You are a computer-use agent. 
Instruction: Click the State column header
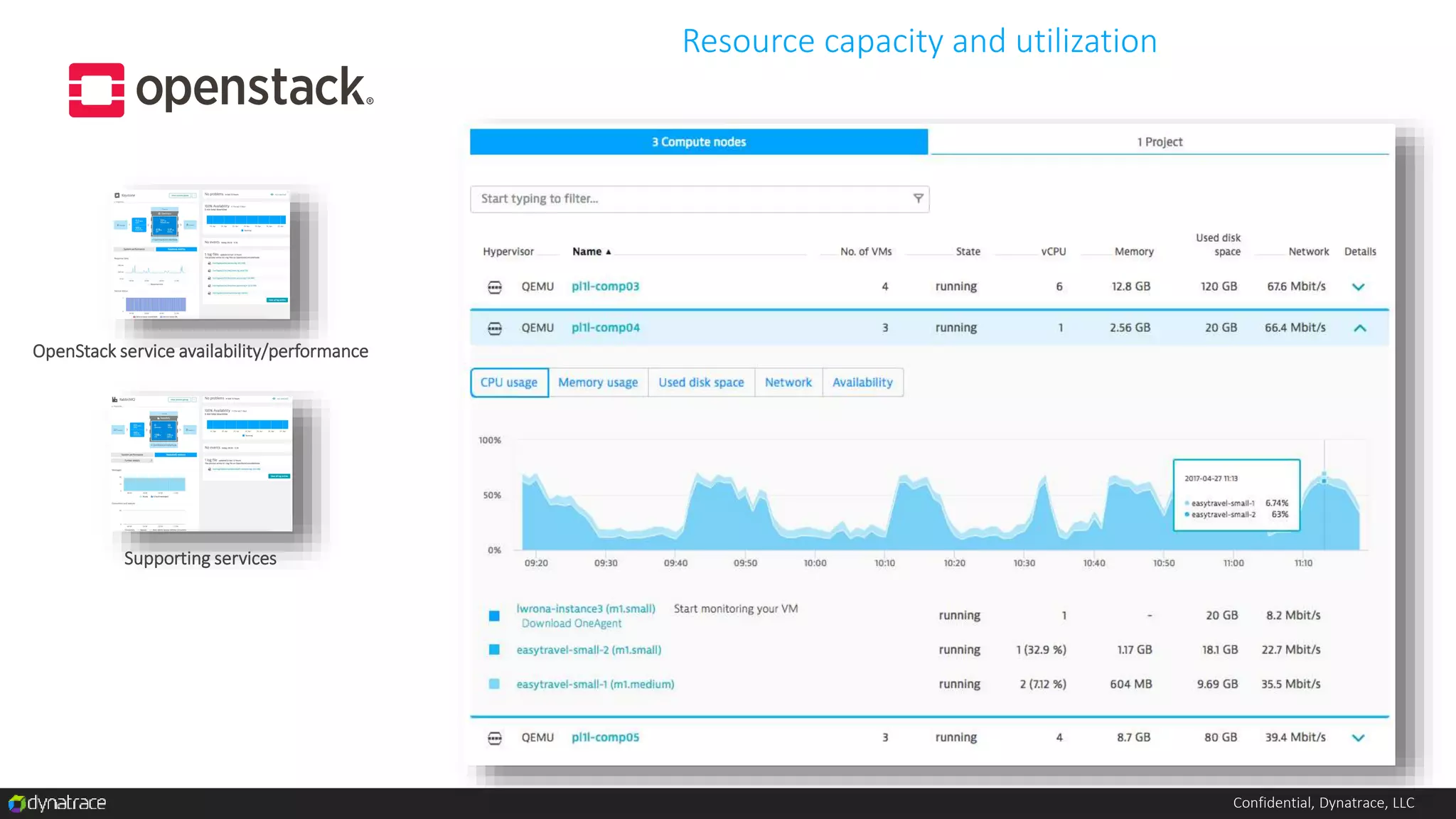(968, 252)
